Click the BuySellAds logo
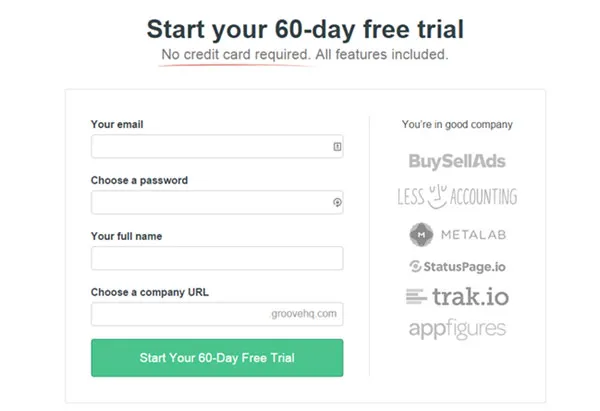This screenshot has height=411, width=600. point(456,160)
